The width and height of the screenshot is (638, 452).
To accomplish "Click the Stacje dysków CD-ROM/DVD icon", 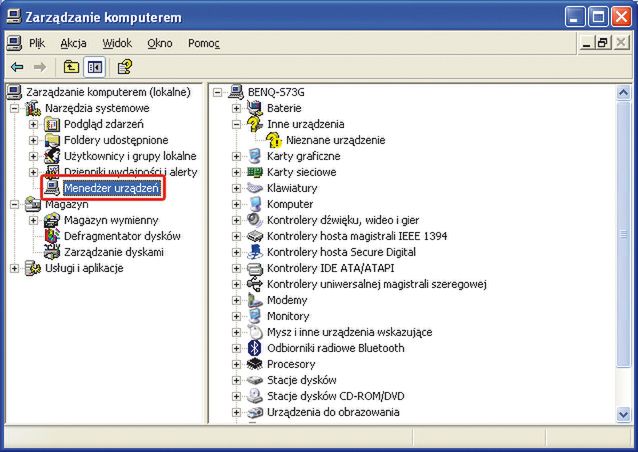I will pos(255,396).
